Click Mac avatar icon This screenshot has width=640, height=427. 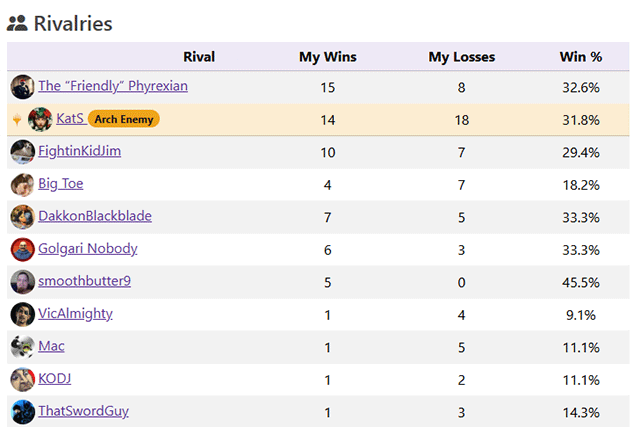pos(22,347)
